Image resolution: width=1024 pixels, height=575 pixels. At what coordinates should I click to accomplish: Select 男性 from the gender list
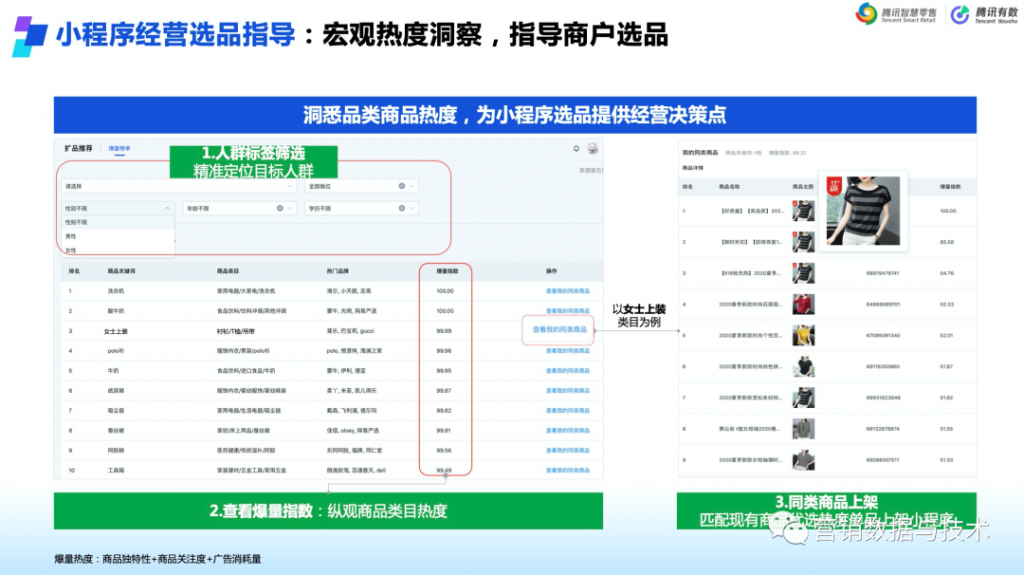click(71, 236)
